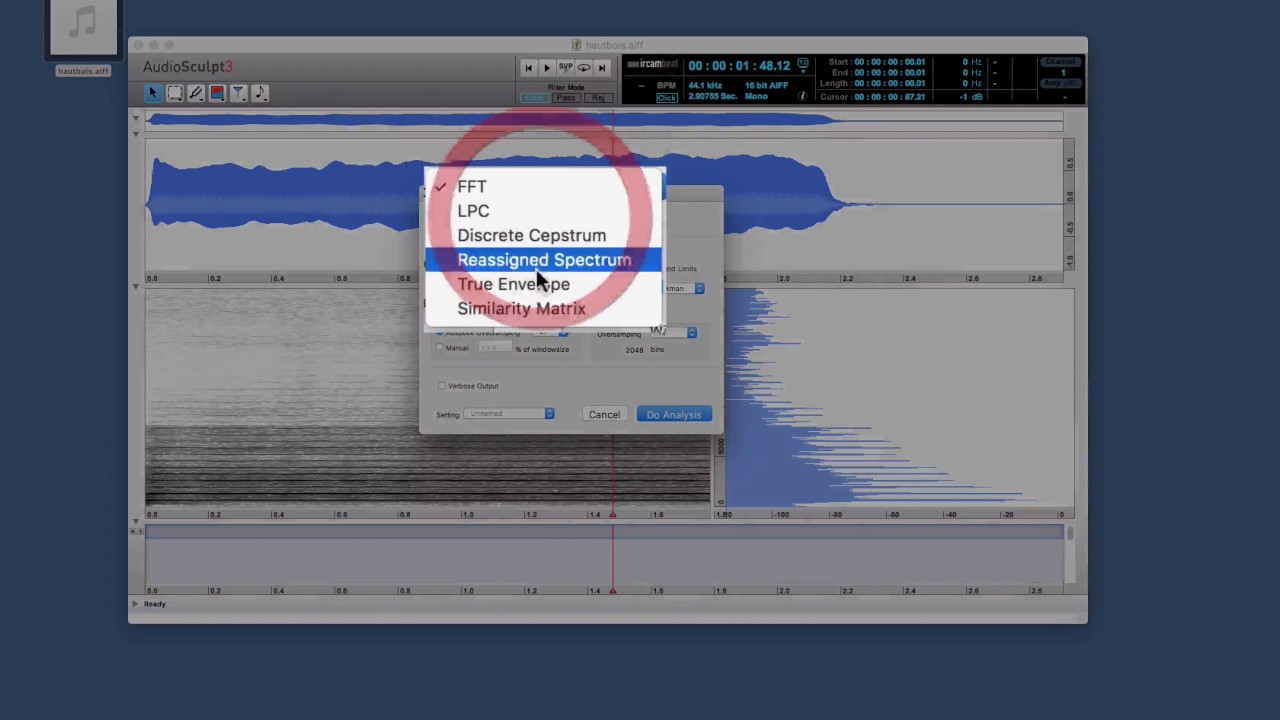The width and height of the screenshot is (1280, 720).
Task: Select the pencil drawing tool
Action: click(x=196, y=93)
